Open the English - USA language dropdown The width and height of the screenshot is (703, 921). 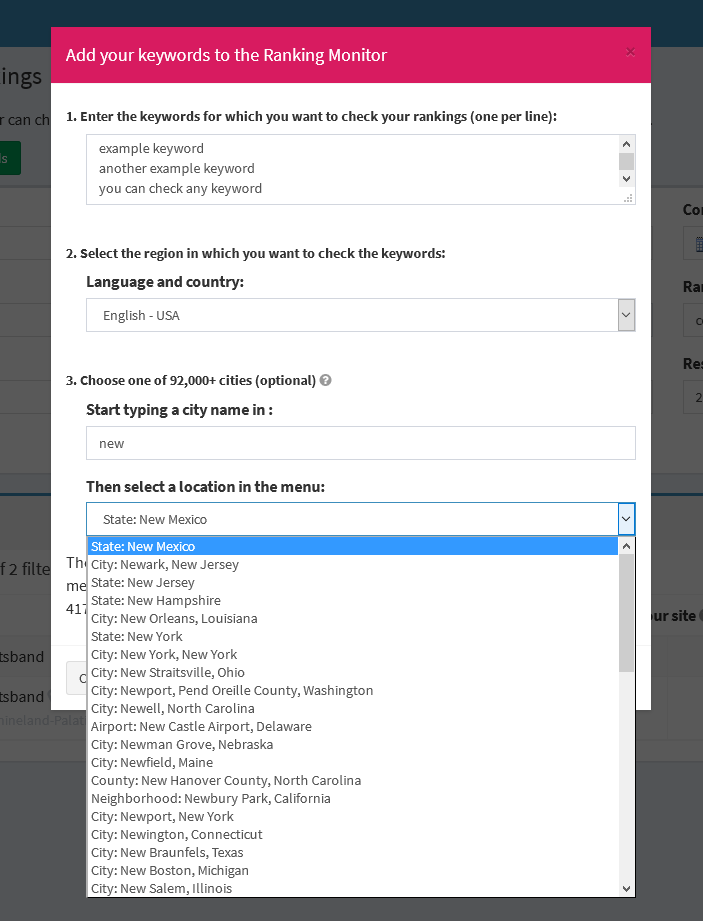(360, 314)
